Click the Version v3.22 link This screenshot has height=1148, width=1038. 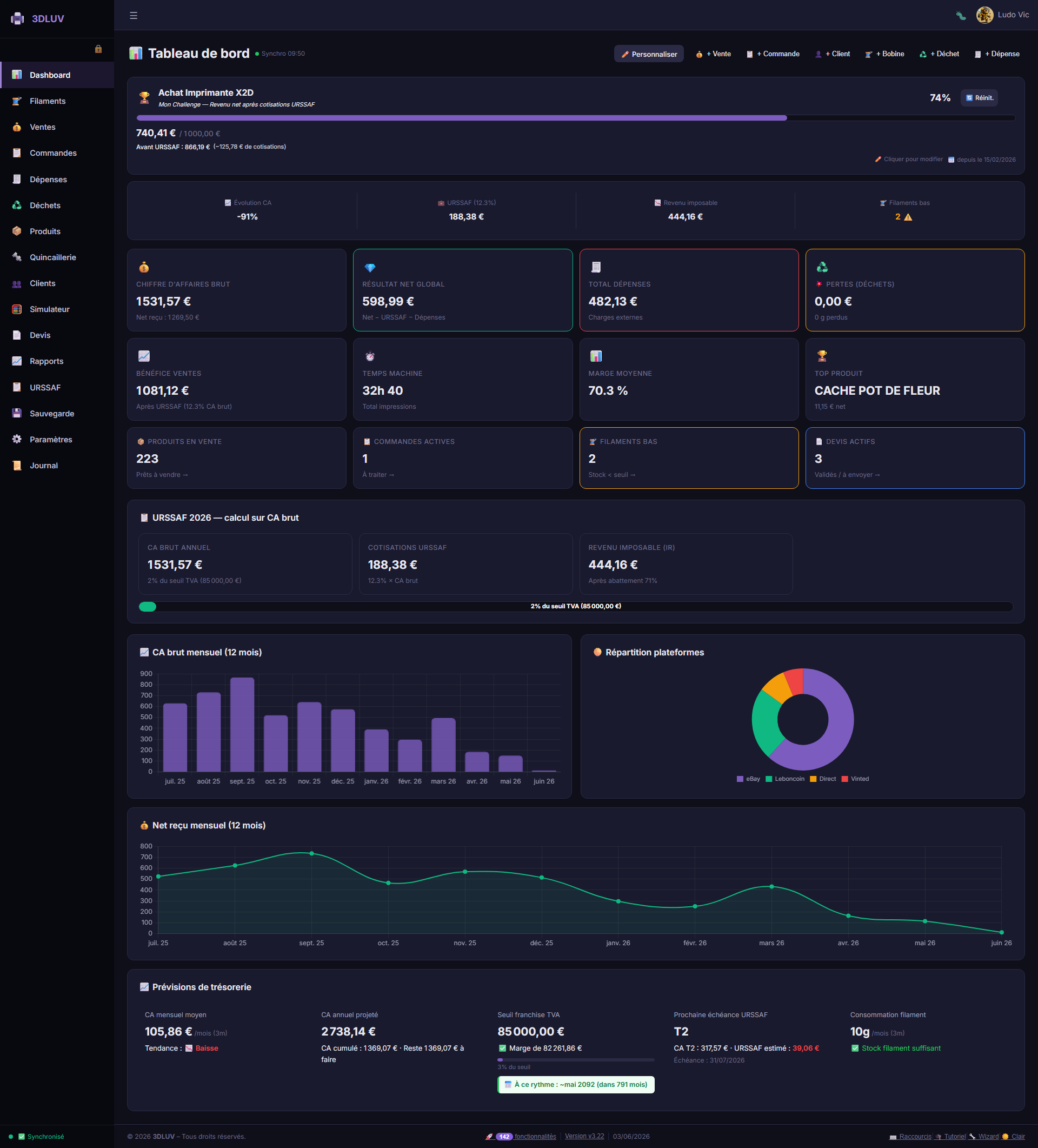point(584,1136)
